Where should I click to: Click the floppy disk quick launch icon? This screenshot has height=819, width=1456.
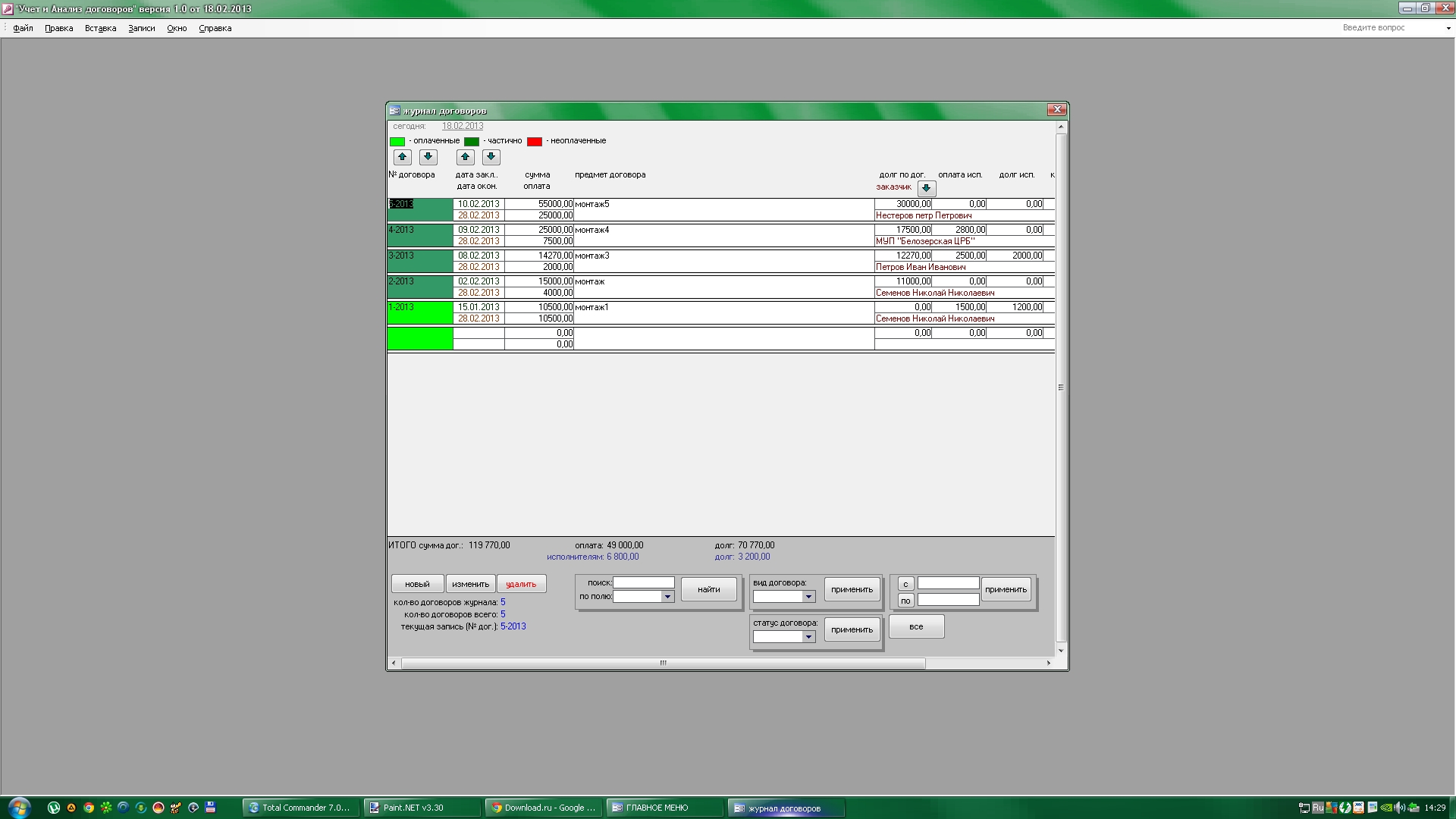pyautogui.click(x=211, y=808)
